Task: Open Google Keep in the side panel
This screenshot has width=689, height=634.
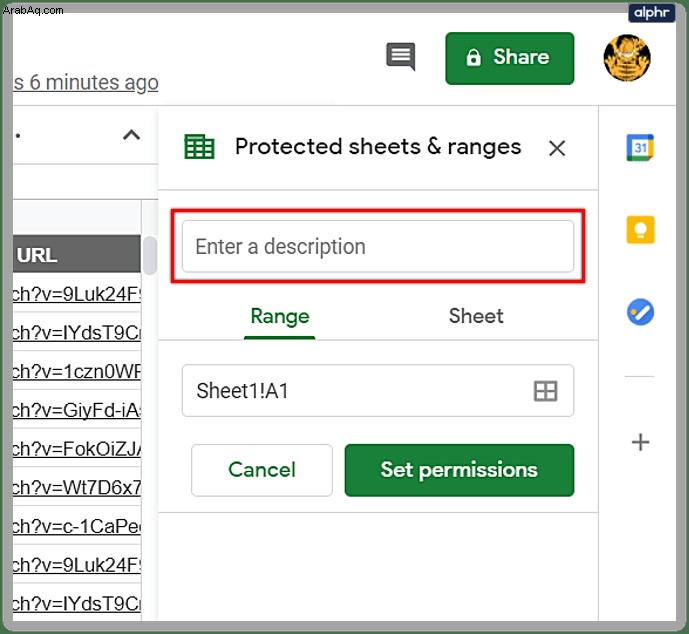Action: (640, 230)
